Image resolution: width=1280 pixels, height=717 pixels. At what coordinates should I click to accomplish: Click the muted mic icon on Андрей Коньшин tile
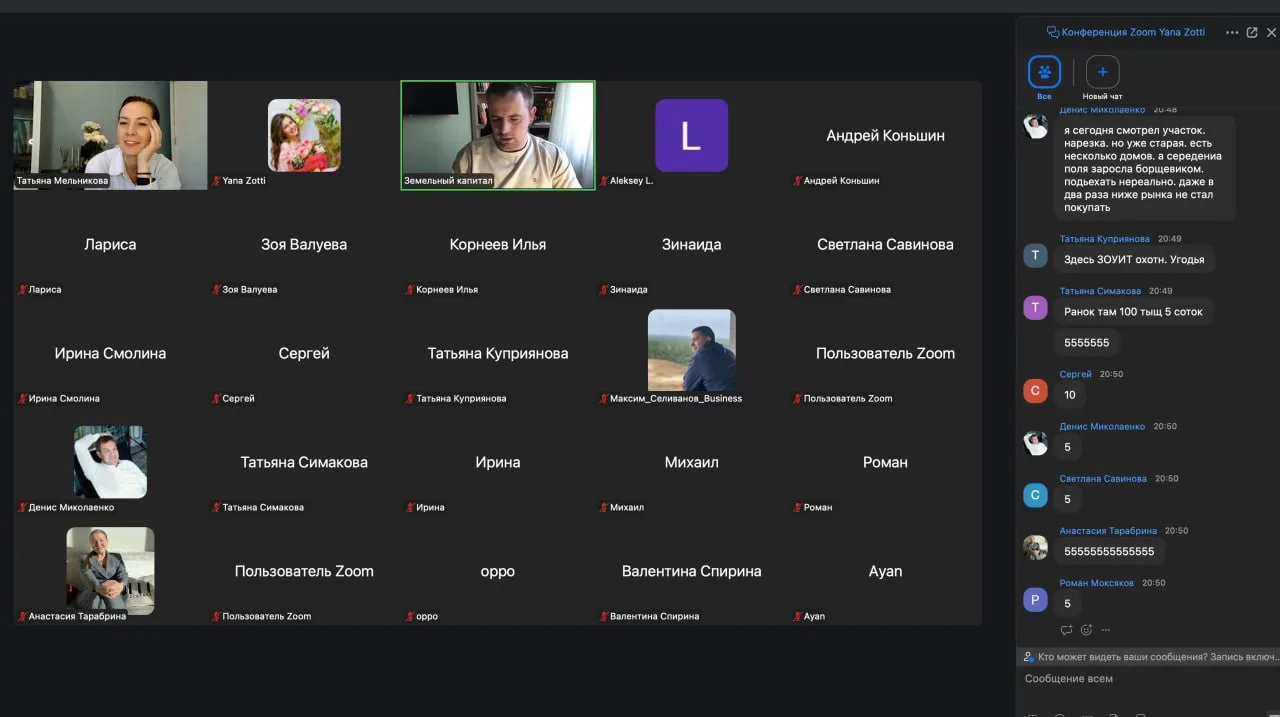798,181
